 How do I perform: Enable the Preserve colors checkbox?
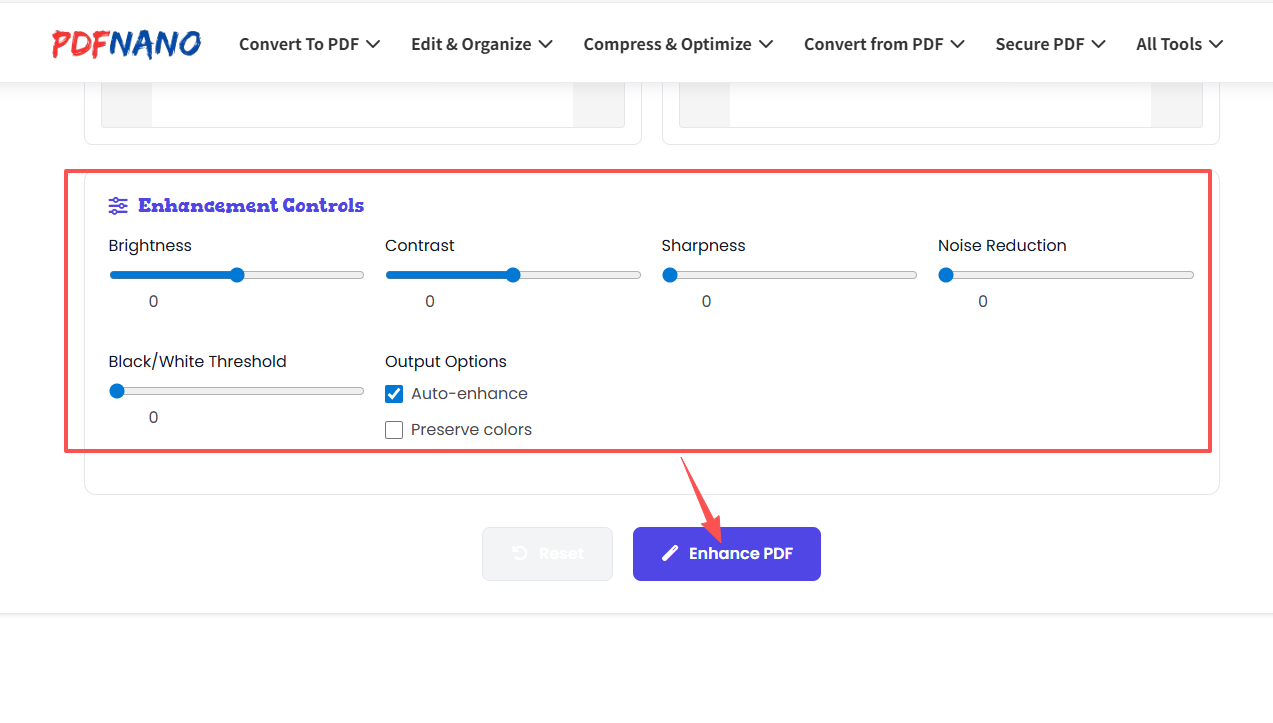(x=394, y=430)
